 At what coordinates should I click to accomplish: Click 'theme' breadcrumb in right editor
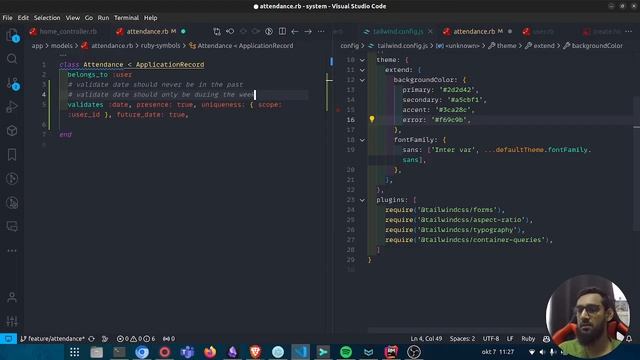(507, 46)
